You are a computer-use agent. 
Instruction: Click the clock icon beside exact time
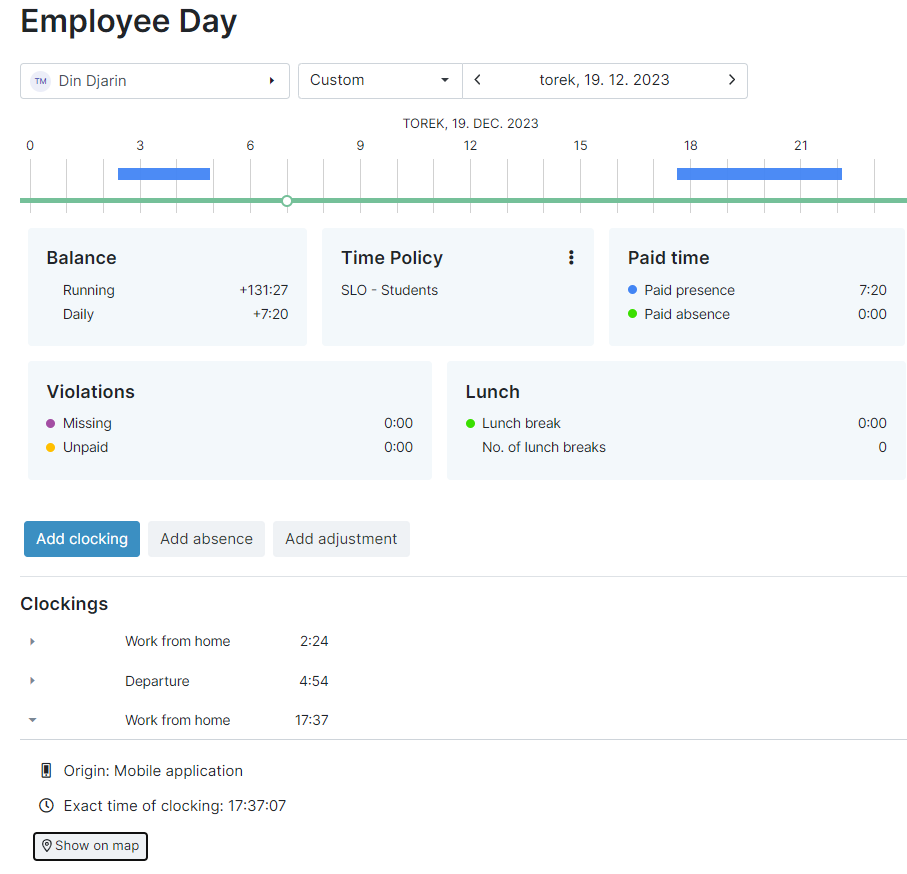45,805
